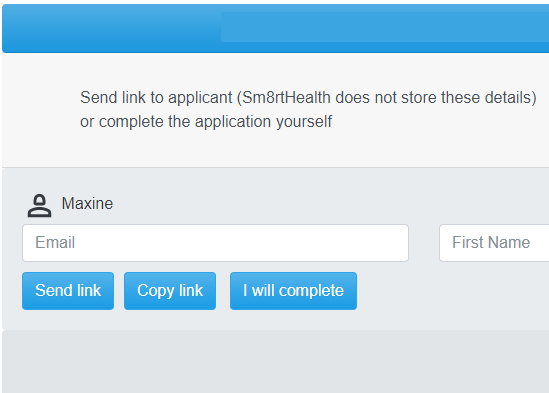Click the blue header bar
Viewport: 549px width, 393px height.
(276, 29)
